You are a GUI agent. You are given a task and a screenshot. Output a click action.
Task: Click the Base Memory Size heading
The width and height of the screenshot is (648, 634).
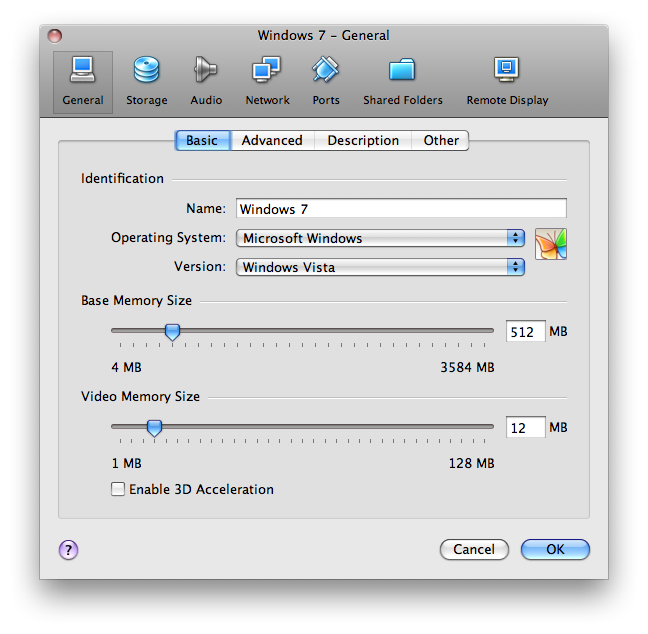coord(136,300)
